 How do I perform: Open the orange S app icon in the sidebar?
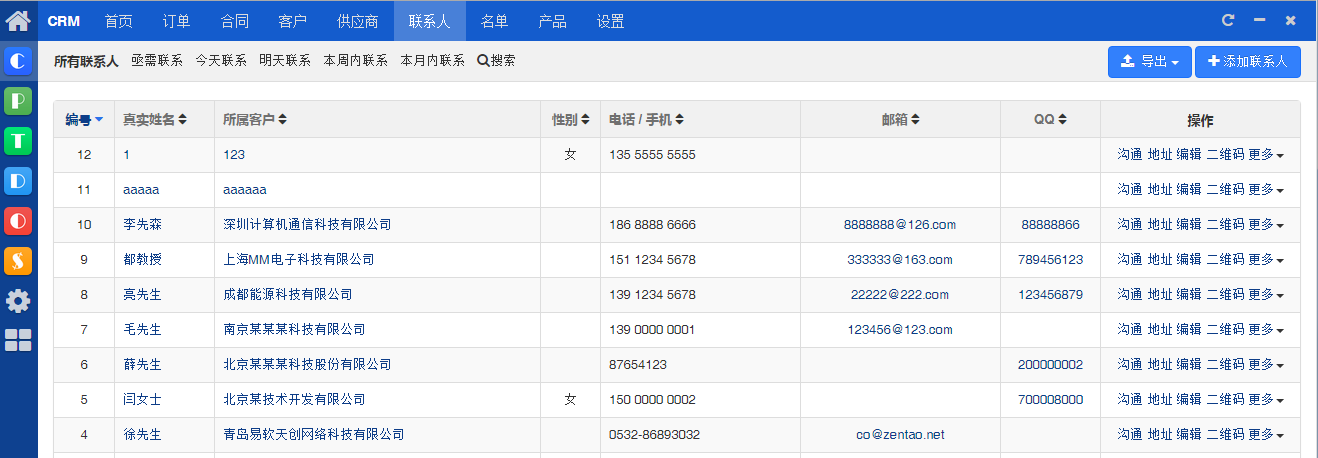point(18,261)
